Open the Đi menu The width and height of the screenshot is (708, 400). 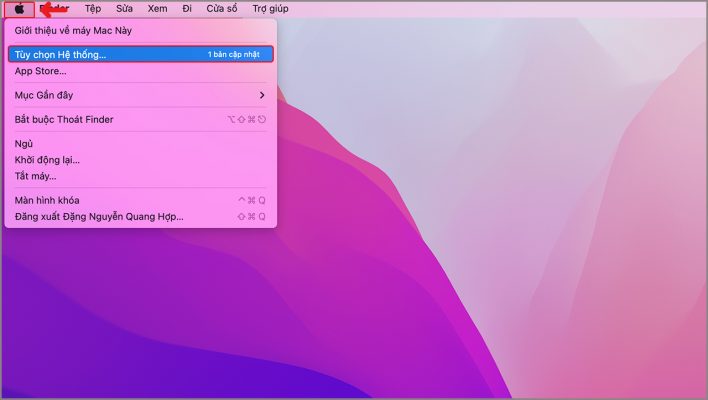pyautogui.click(x=187, y=9)
